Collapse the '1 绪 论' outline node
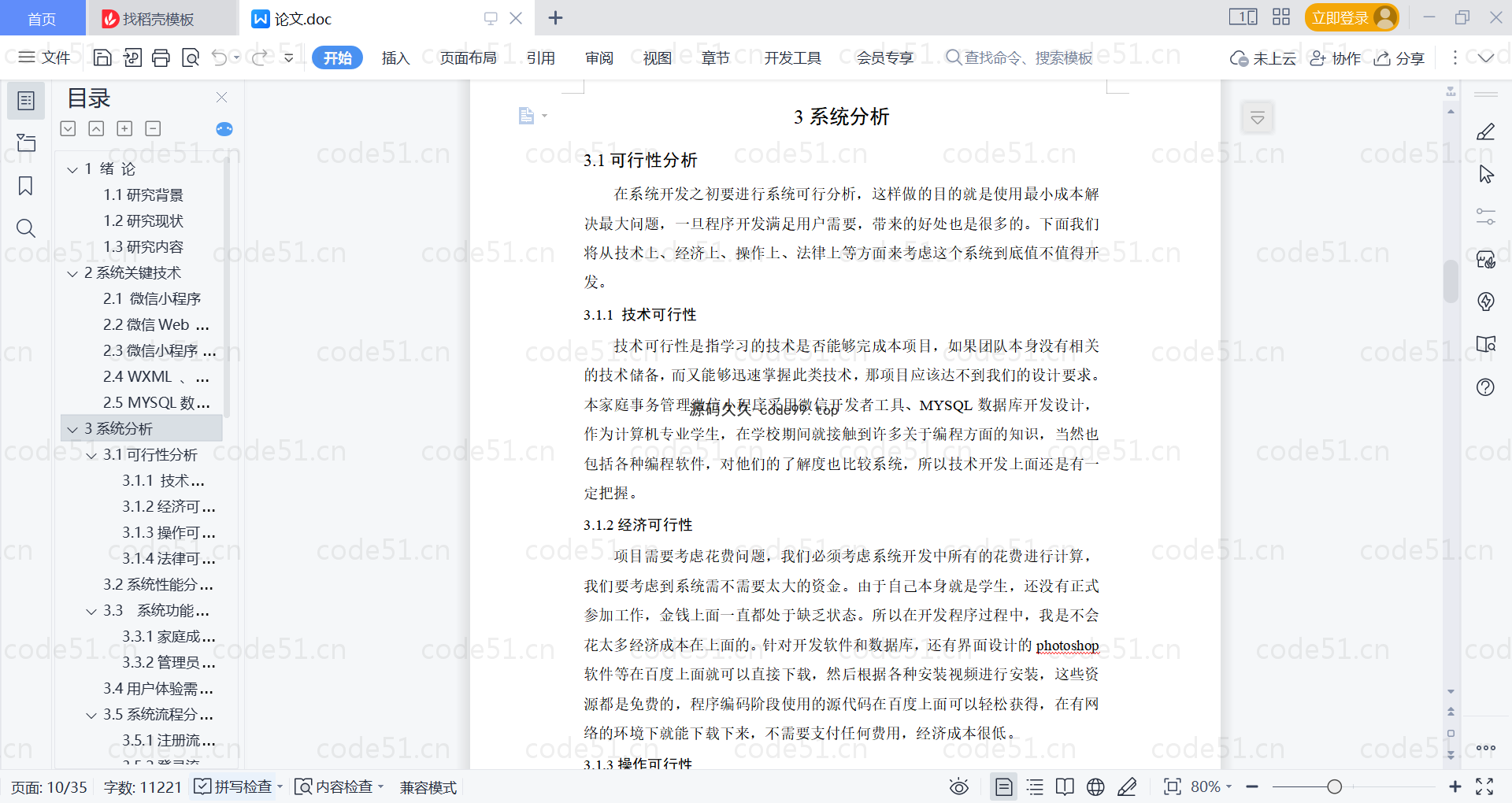This screenshot has height=803, width=1512. [72, 169]
